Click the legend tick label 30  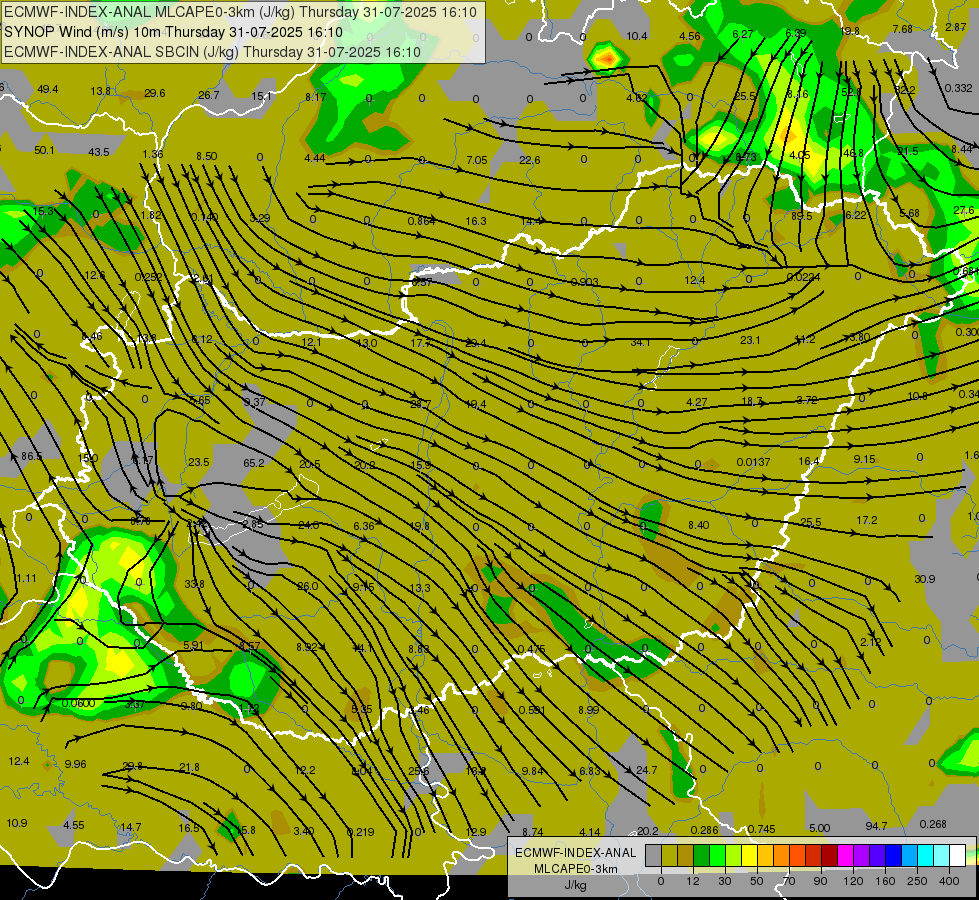[724, 881]
